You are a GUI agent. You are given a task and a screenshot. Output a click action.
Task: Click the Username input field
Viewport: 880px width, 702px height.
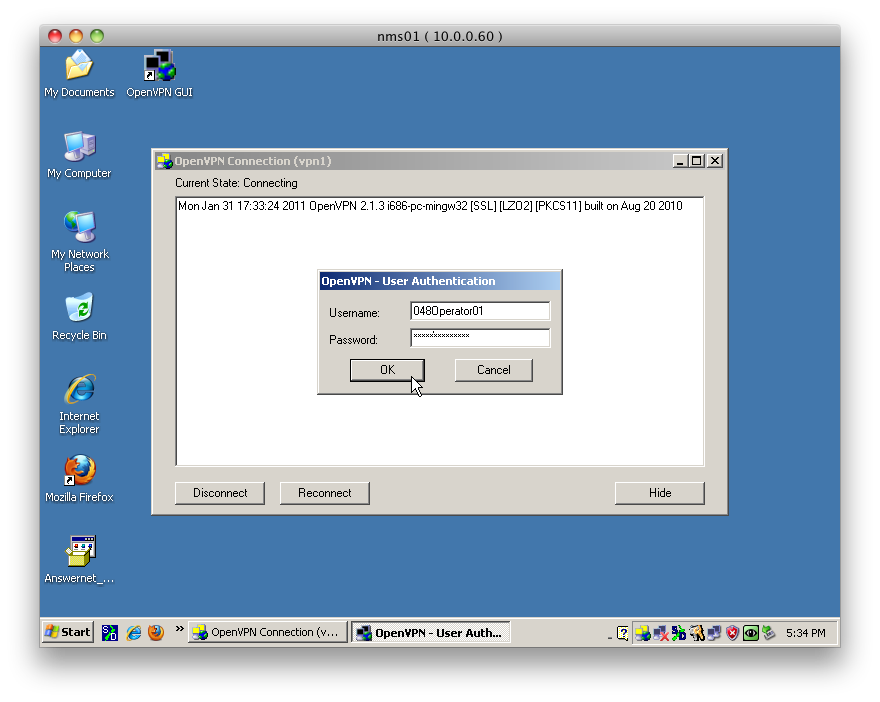coord(480,311)
